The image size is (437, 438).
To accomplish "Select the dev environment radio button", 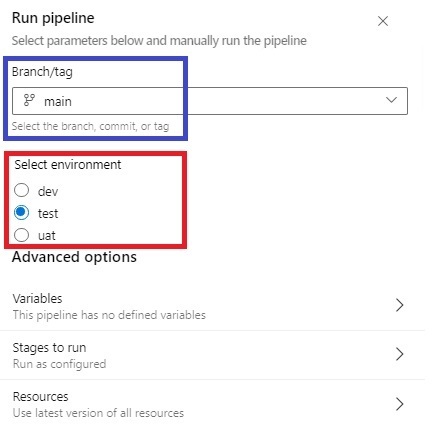I will point(21,190).
